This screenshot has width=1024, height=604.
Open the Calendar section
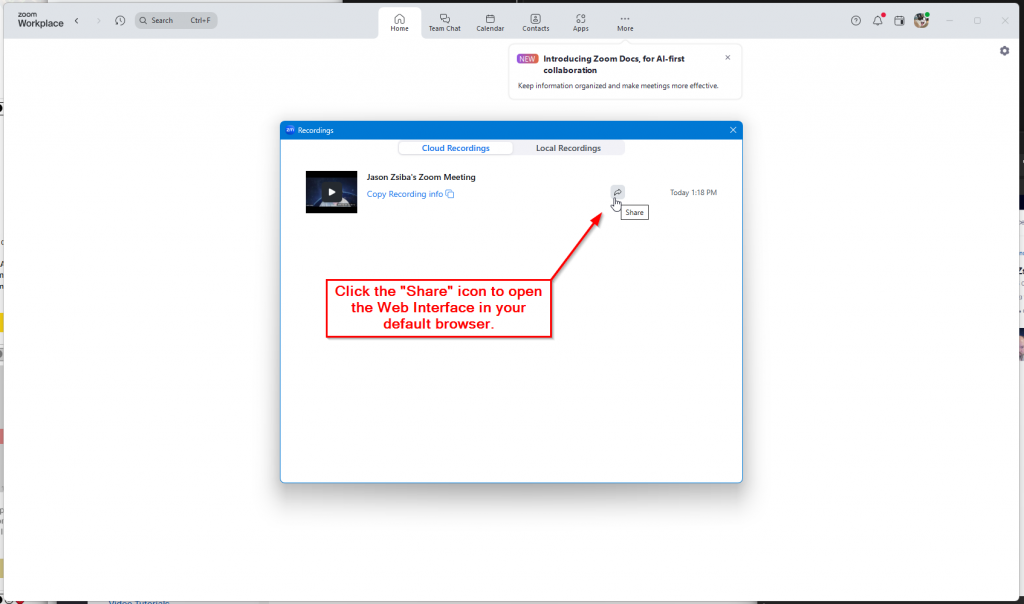click(490, 21)
